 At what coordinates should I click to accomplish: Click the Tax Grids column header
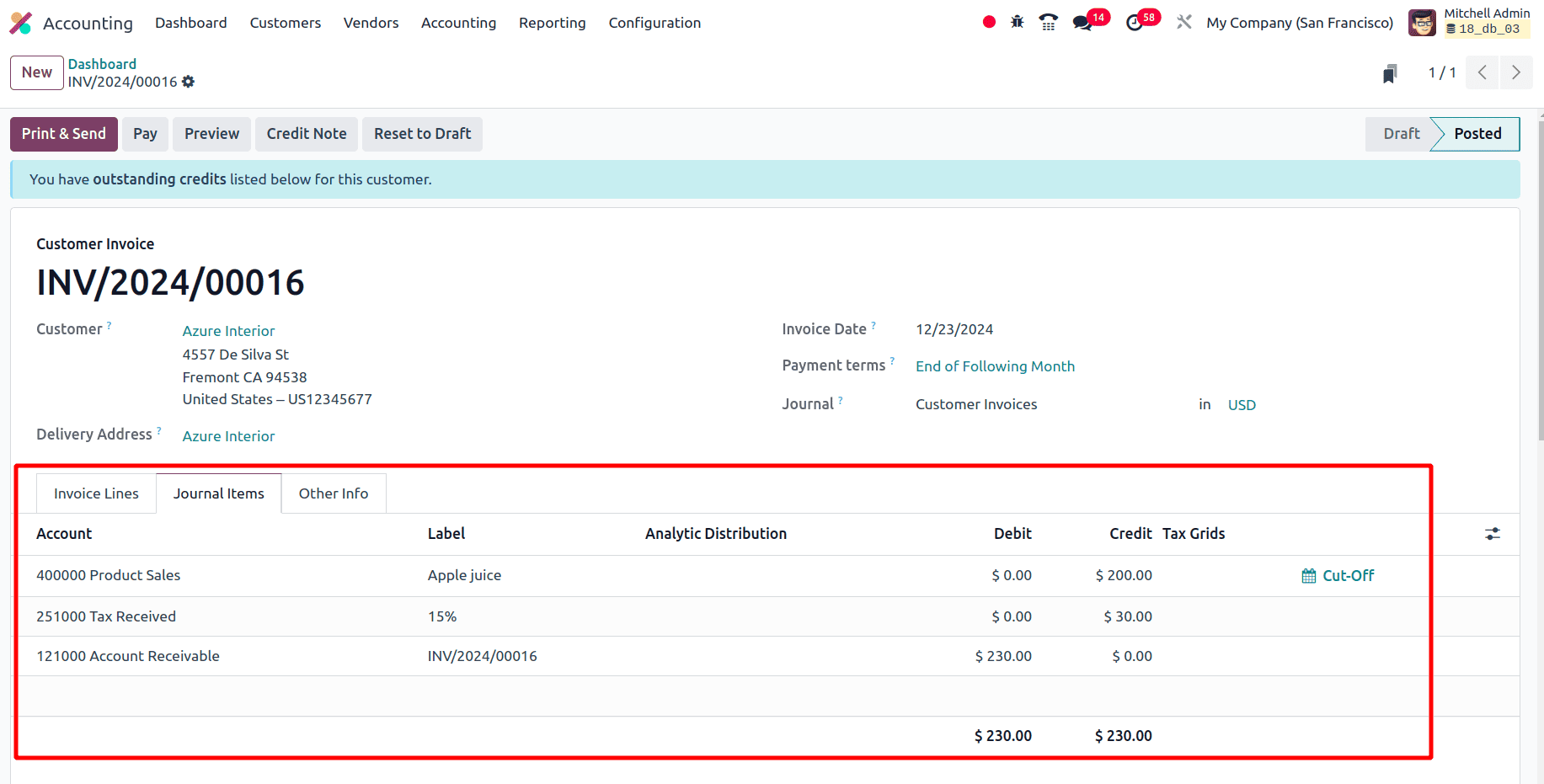[1194, 534]
